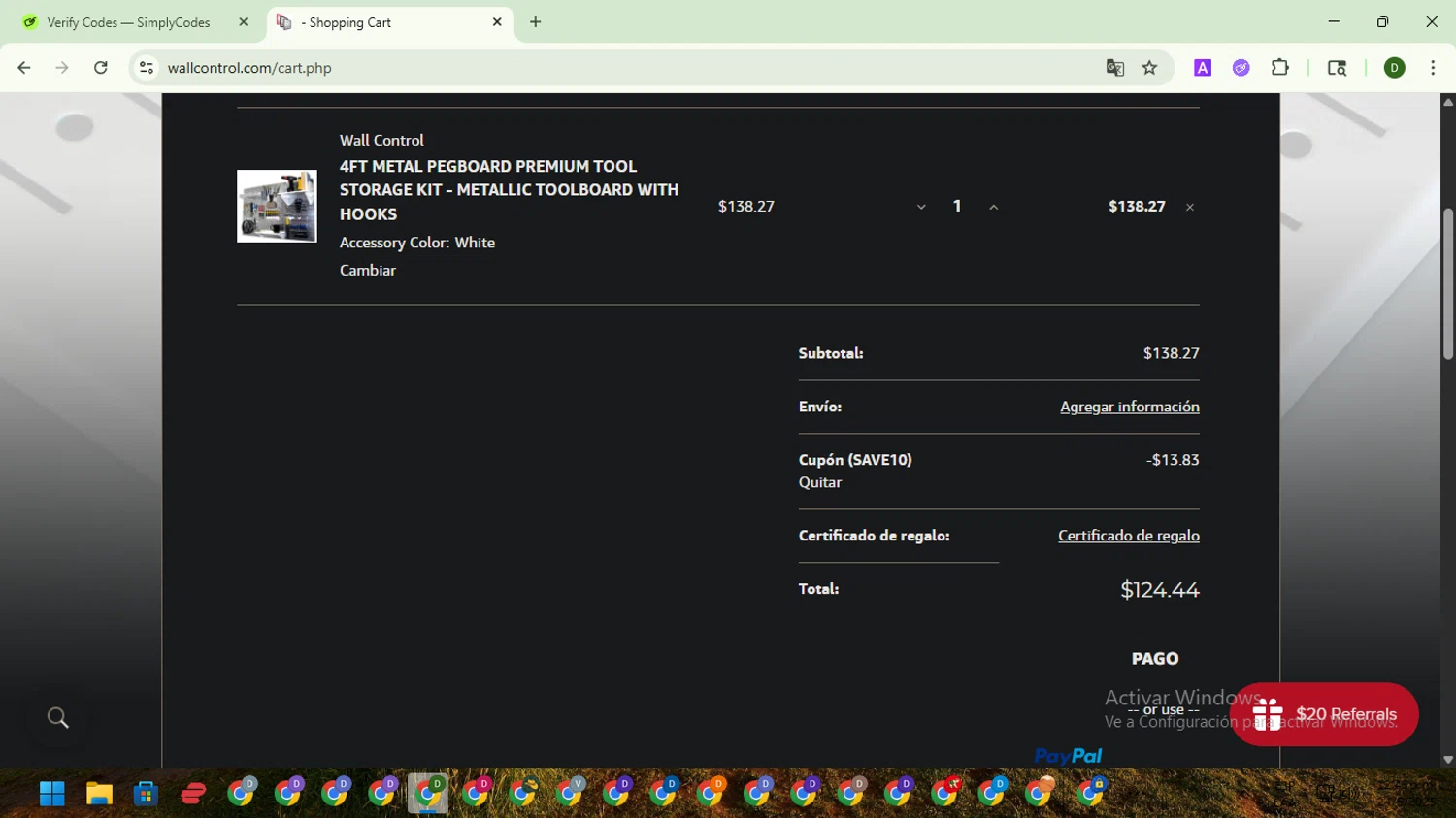Reload the wallcontrol cart page

coord(101,68)
